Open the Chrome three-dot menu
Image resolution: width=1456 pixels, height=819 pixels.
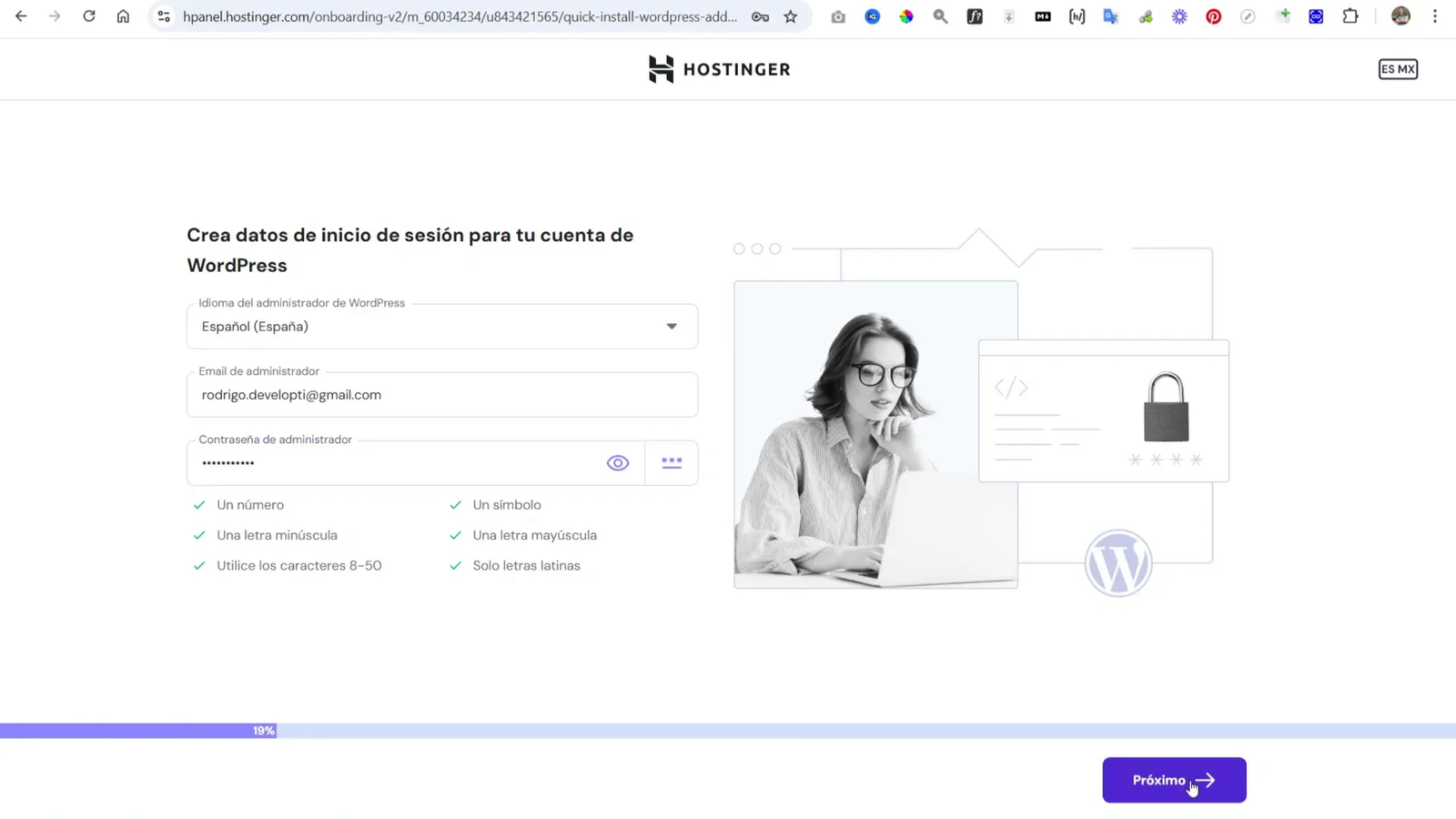coord(1436,16)
